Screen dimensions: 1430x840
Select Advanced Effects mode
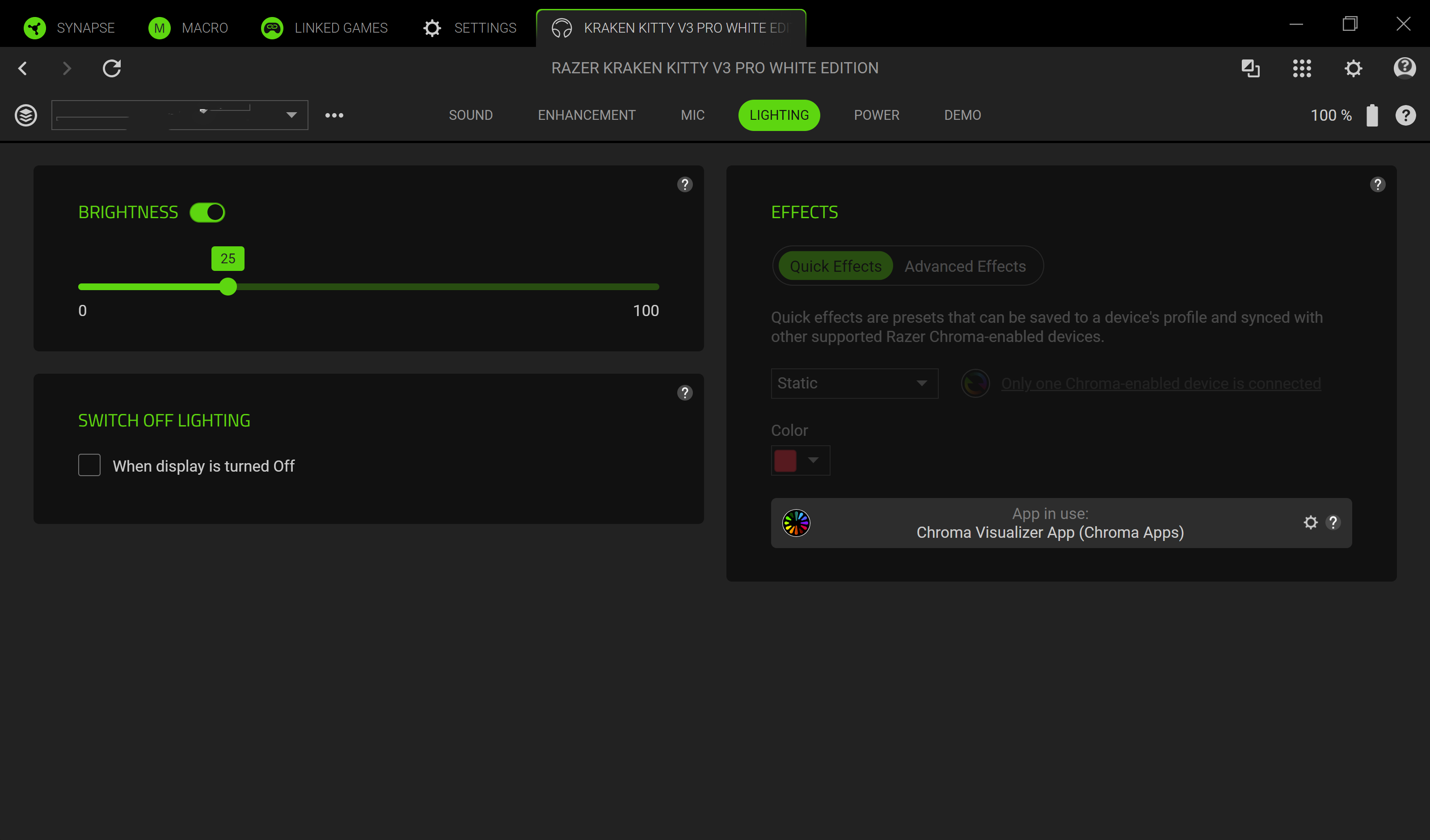(965, 266)
